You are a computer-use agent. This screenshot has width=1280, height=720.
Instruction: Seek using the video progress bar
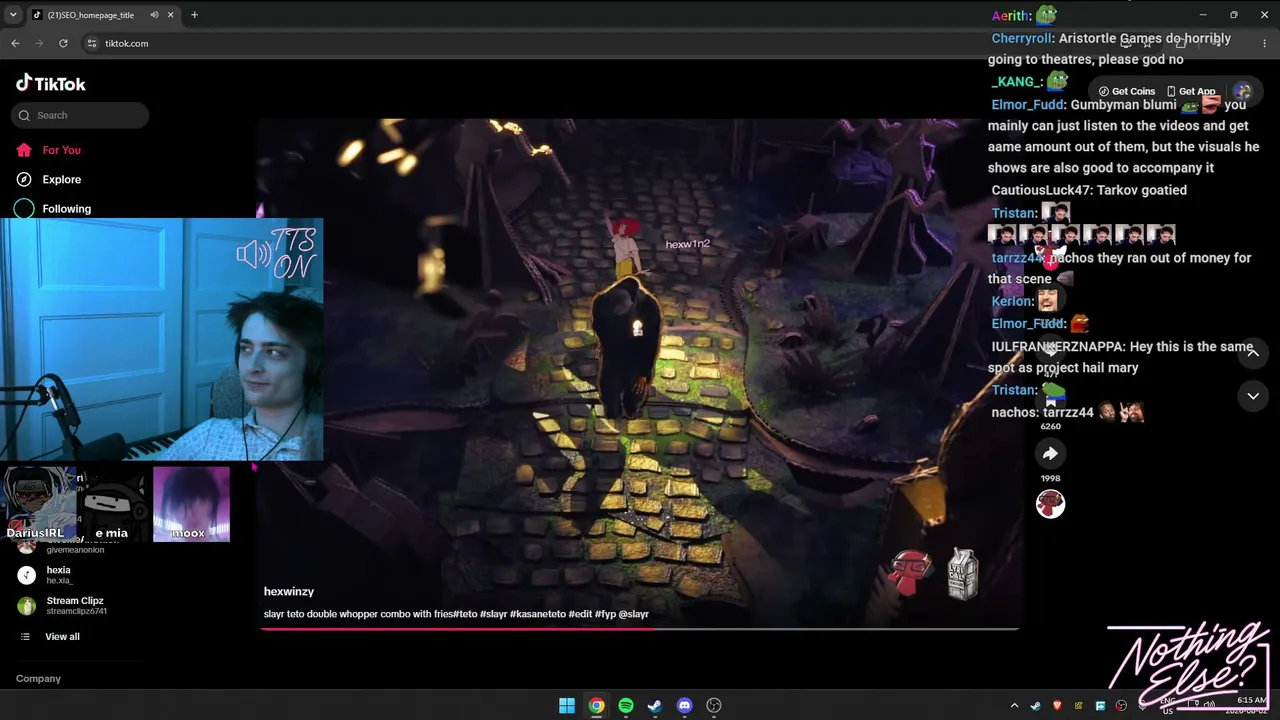(640, 629)
